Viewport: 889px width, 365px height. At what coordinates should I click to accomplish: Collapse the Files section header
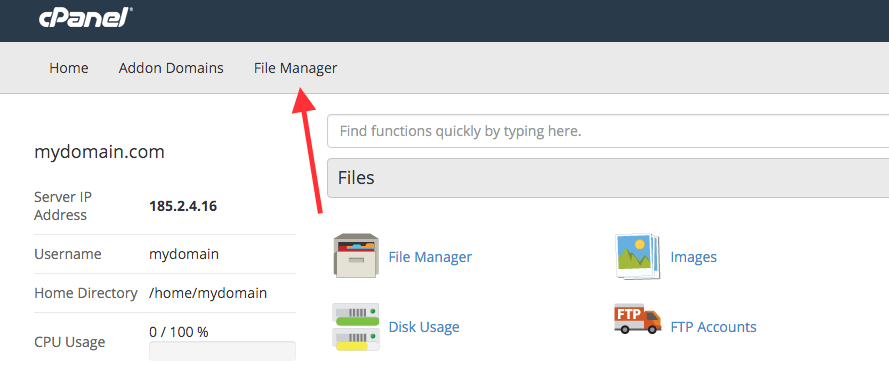pos(608,178)
